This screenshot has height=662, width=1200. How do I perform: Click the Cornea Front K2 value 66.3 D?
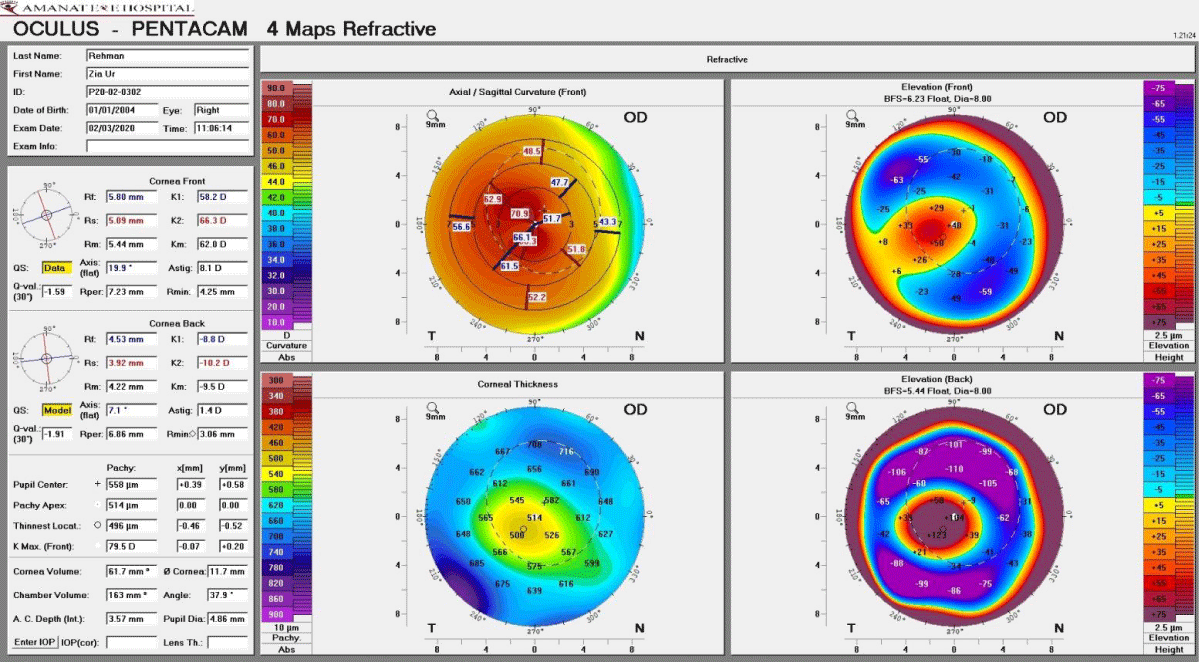tap(221, 219)
